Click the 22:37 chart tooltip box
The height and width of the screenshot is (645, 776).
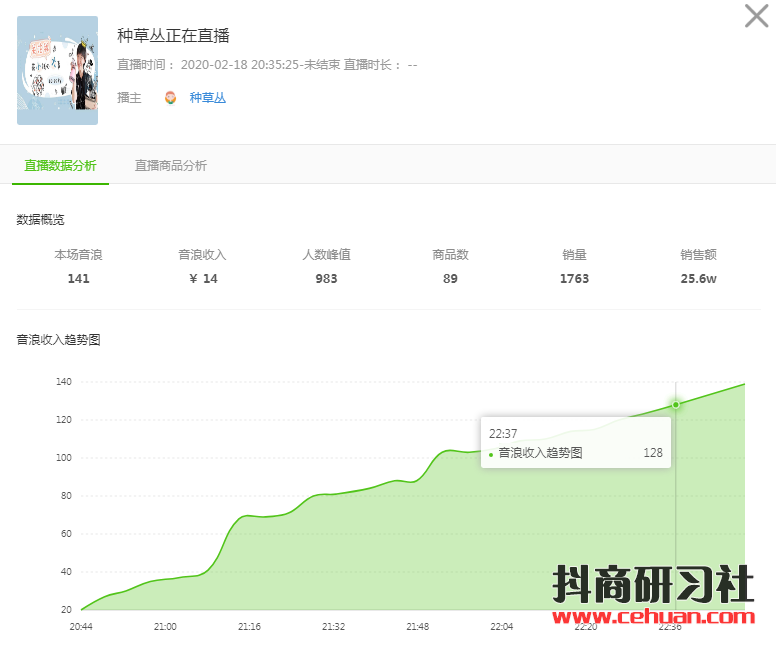click(575, 442)
